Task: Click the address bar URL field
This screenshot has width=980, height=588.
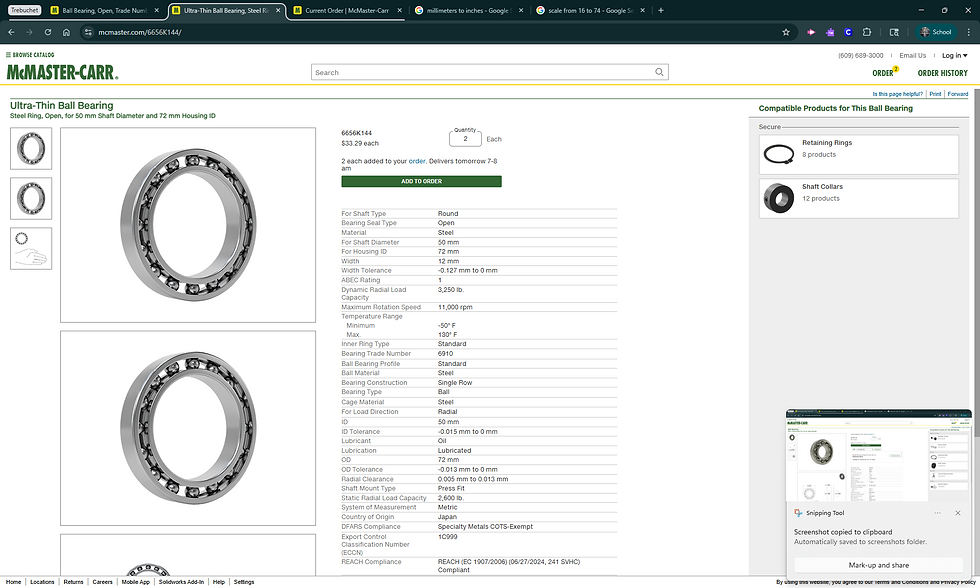Action: (x=438, y=32)
